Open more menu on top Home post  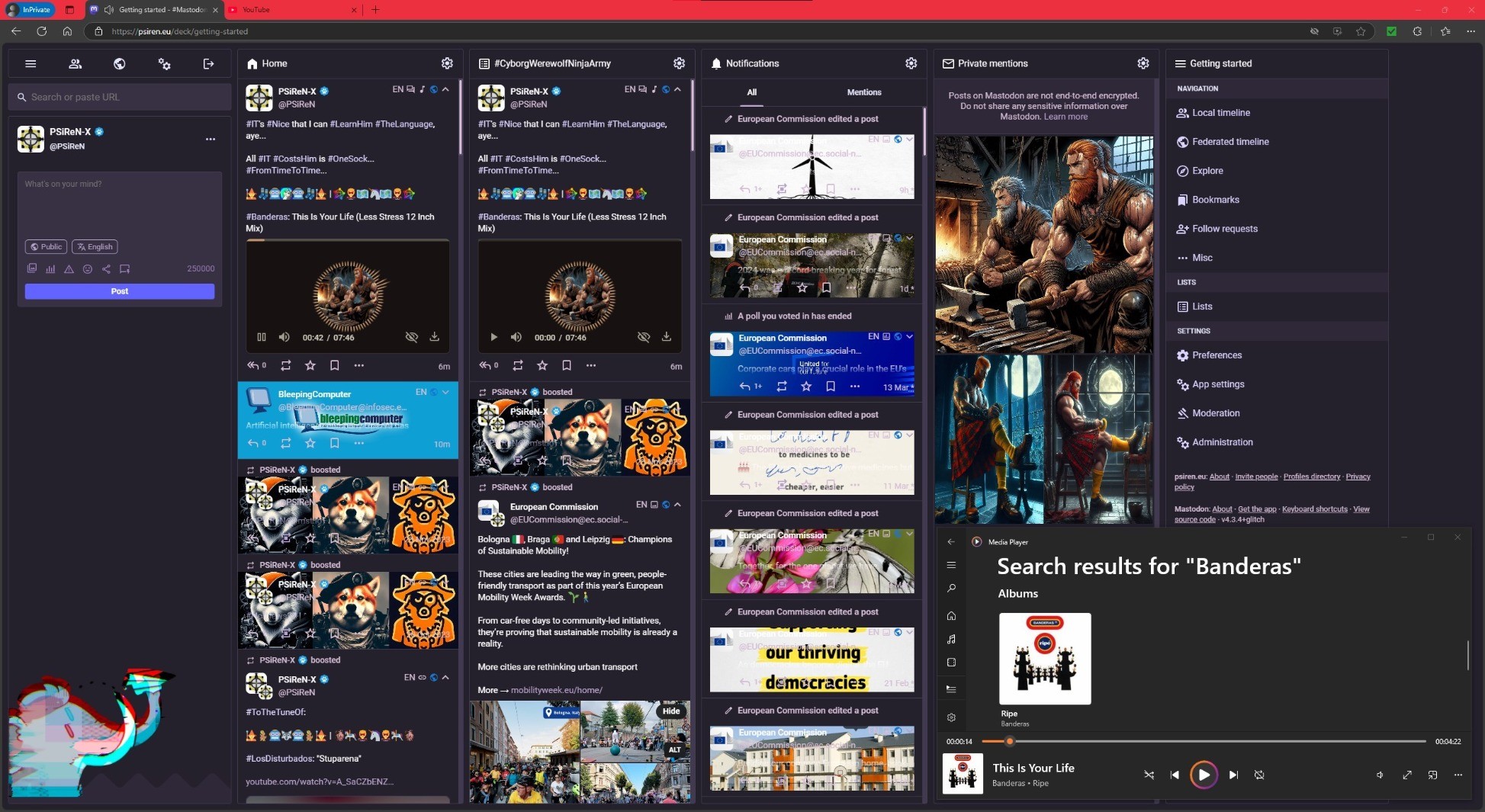[x=358, y=366]
